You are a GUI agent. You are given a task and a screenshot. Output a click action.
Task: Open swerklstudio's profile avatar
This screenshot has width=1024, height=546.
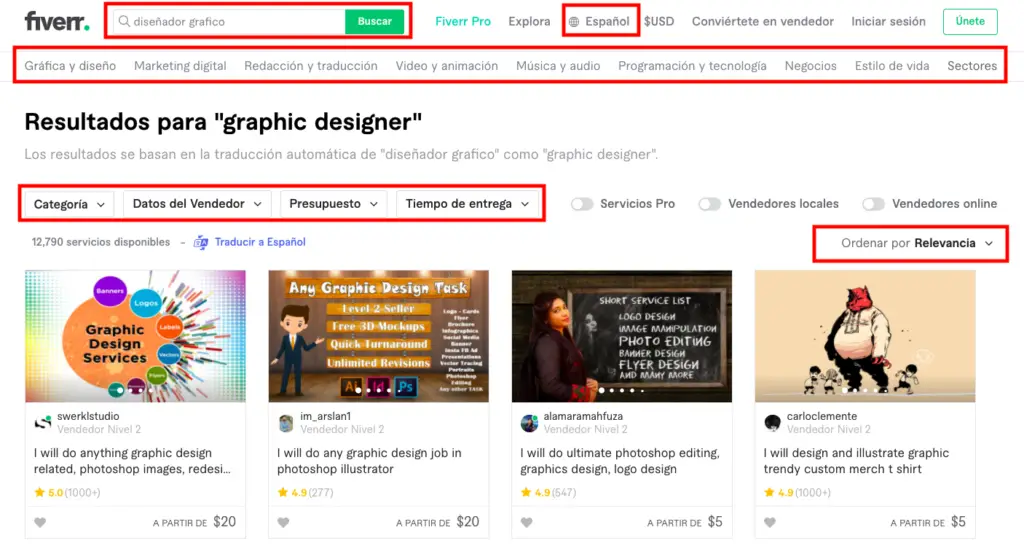pos(43,423)
